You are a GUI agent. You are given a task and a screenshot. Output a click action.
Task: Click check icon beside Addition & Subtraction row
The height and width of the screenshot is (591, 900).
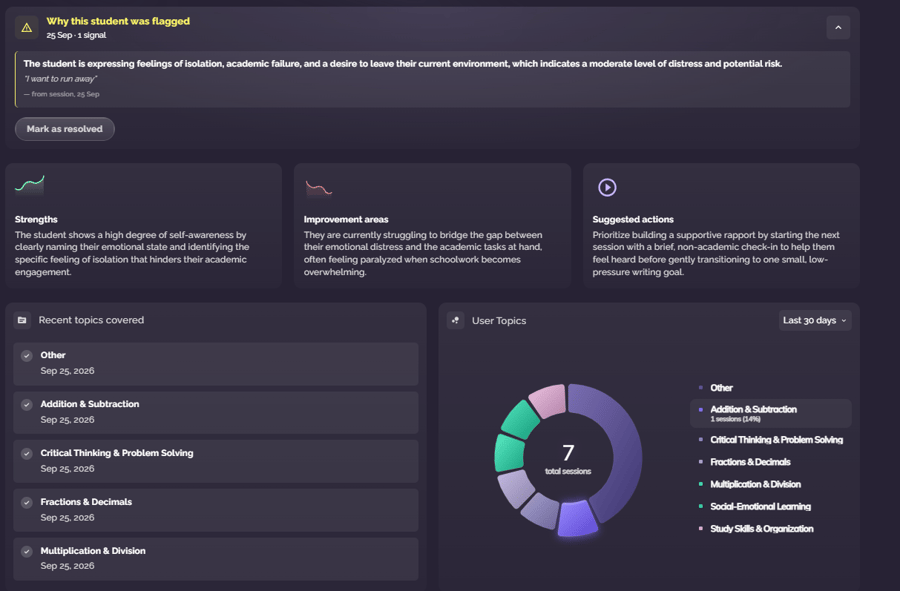26,405
